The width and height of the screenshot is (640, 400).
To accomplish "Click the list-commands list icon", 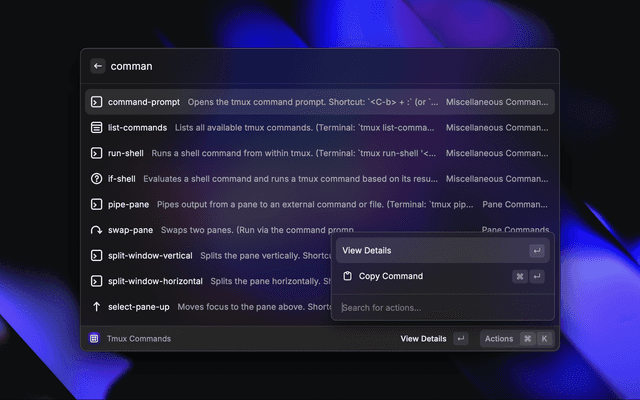I will tap(96, 128).
